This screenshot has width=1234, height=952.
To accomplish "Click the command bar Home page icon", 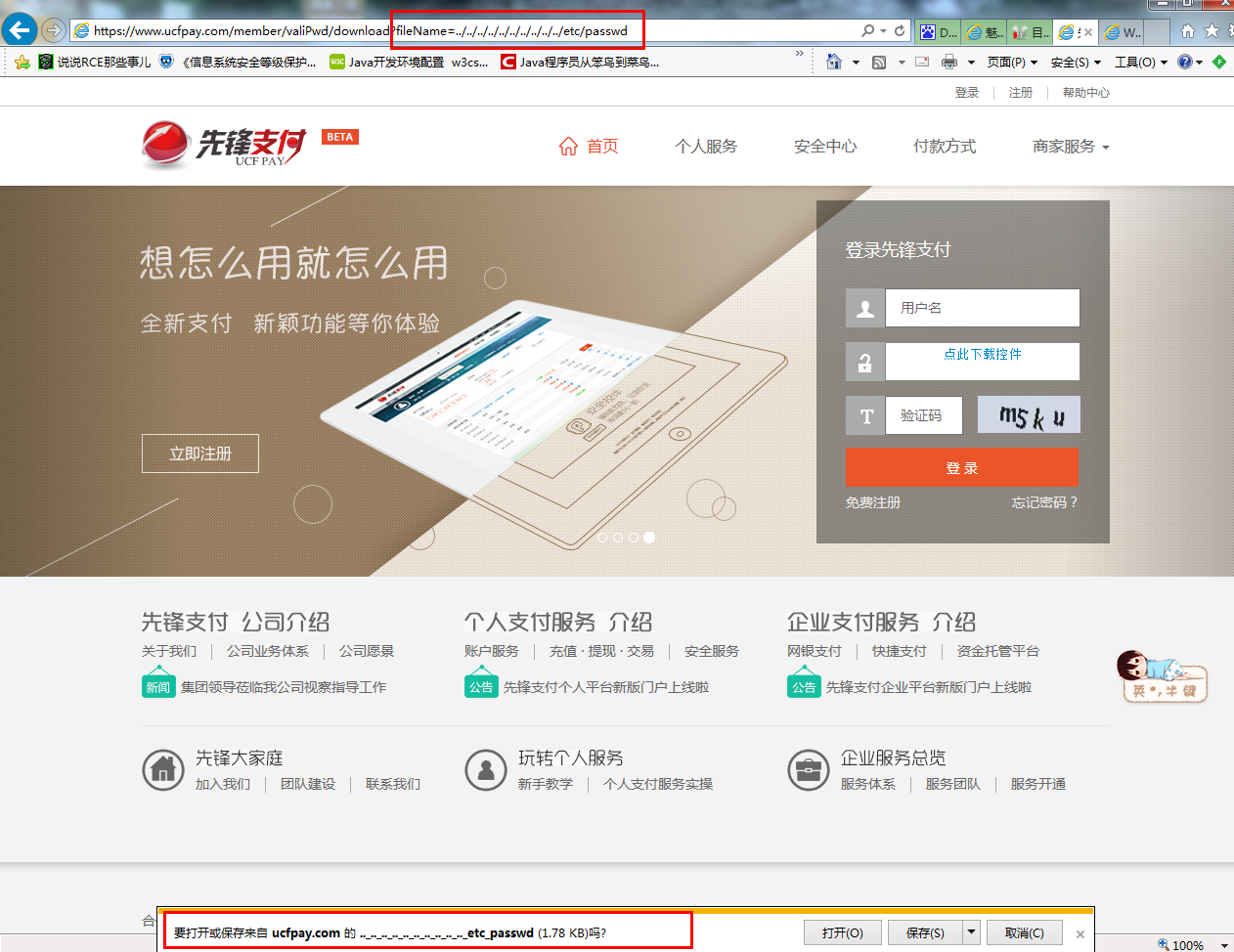I will point(834,62).
